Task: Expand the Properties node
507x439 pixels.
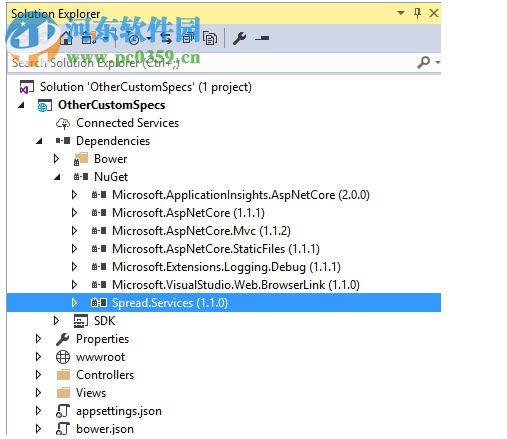Action: (x=38, y=339)
